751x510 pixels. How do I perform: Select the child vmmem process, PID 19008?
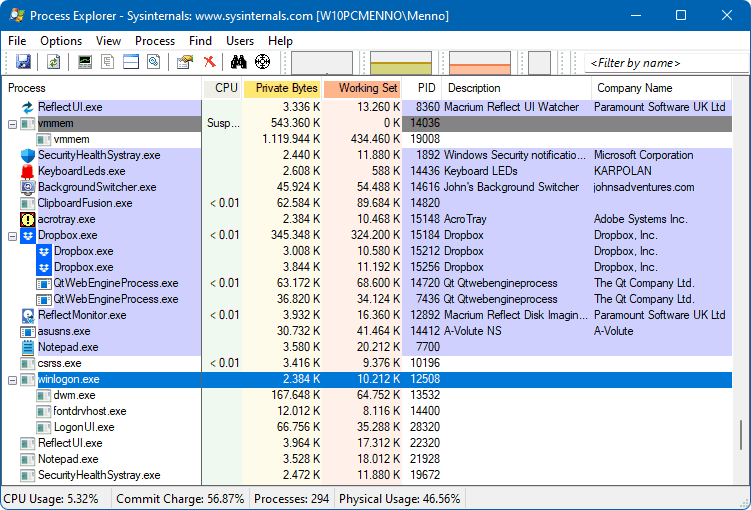tap(367, 139)
